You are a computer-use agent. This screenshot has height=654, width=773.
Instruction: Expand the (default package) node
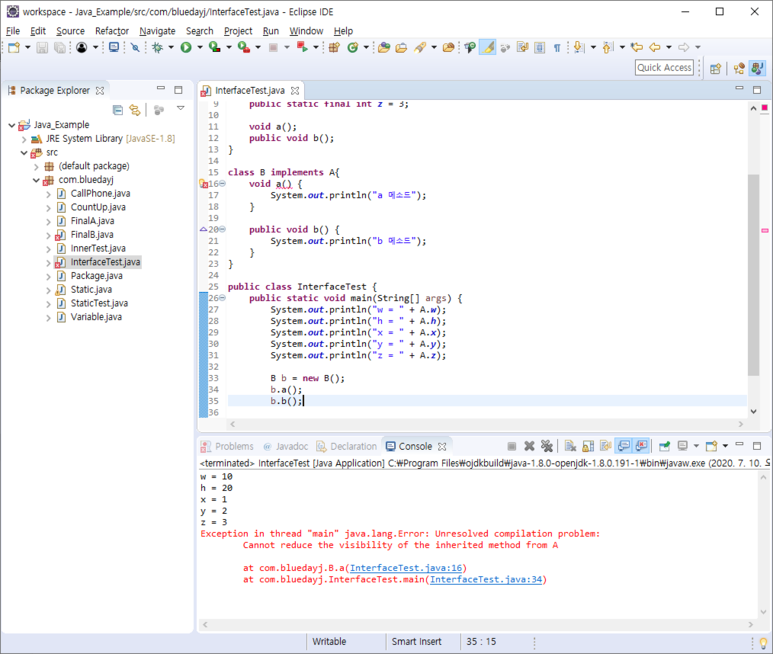click(36, 167)
